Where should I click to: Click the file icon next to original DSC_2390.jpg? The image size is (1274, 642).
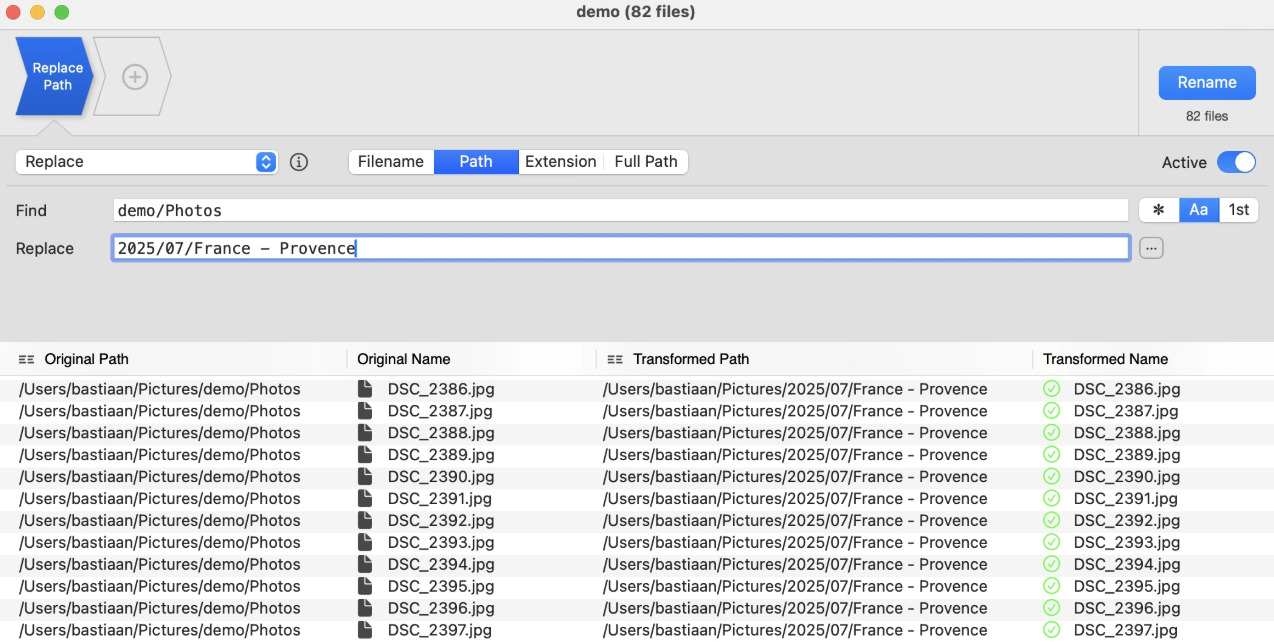pyautogui.click(x=365, y=477)
